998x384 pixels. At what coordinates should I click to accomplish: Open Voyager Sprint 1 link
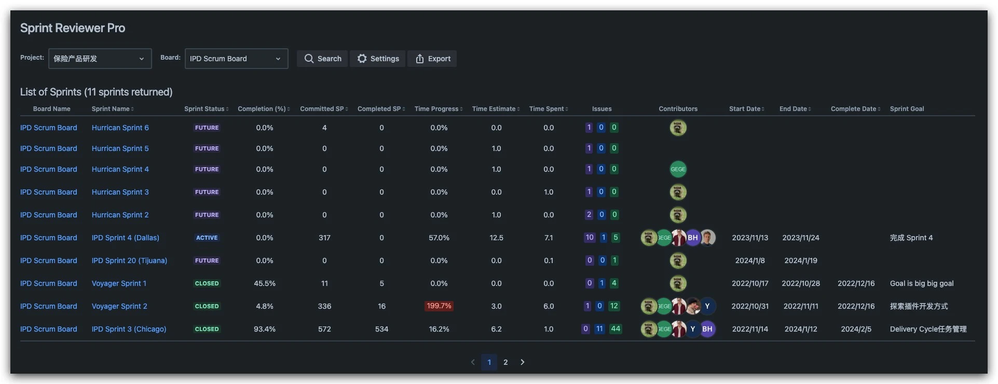pyautogui.click(x=119, y=283)
